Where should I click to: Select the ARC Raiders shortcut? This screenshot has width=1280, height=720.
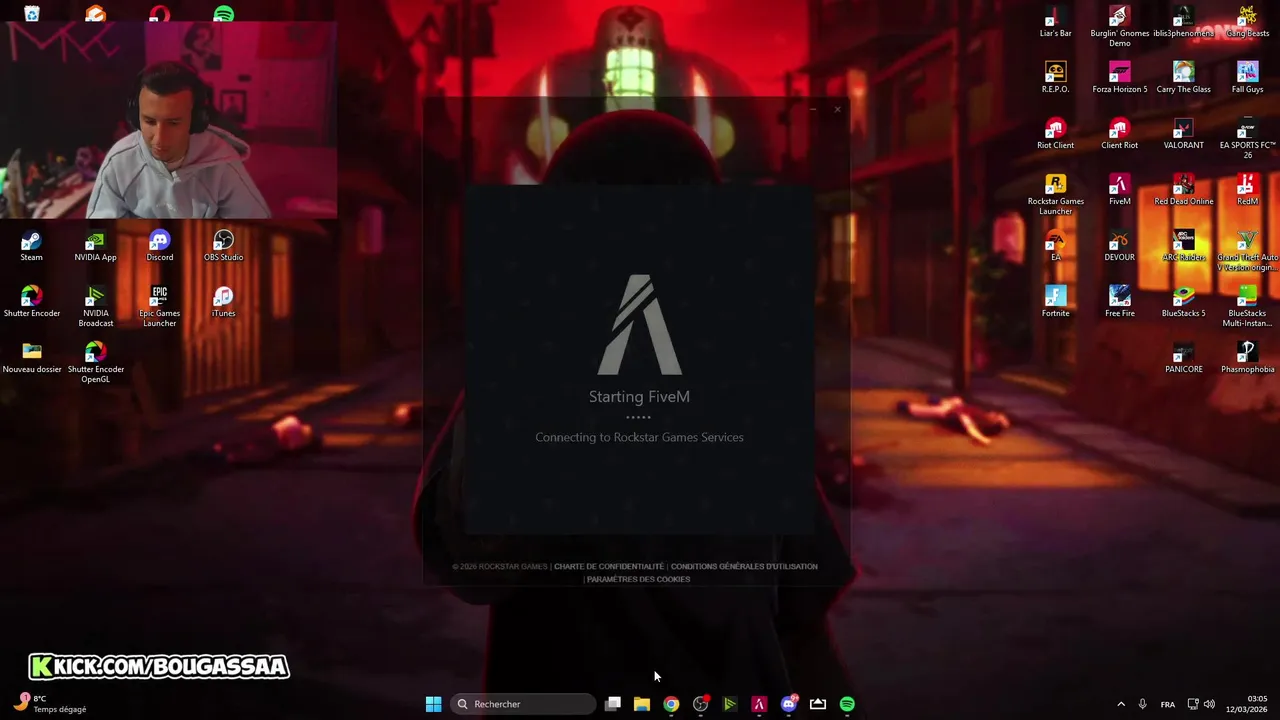[x=1183, y=245]
